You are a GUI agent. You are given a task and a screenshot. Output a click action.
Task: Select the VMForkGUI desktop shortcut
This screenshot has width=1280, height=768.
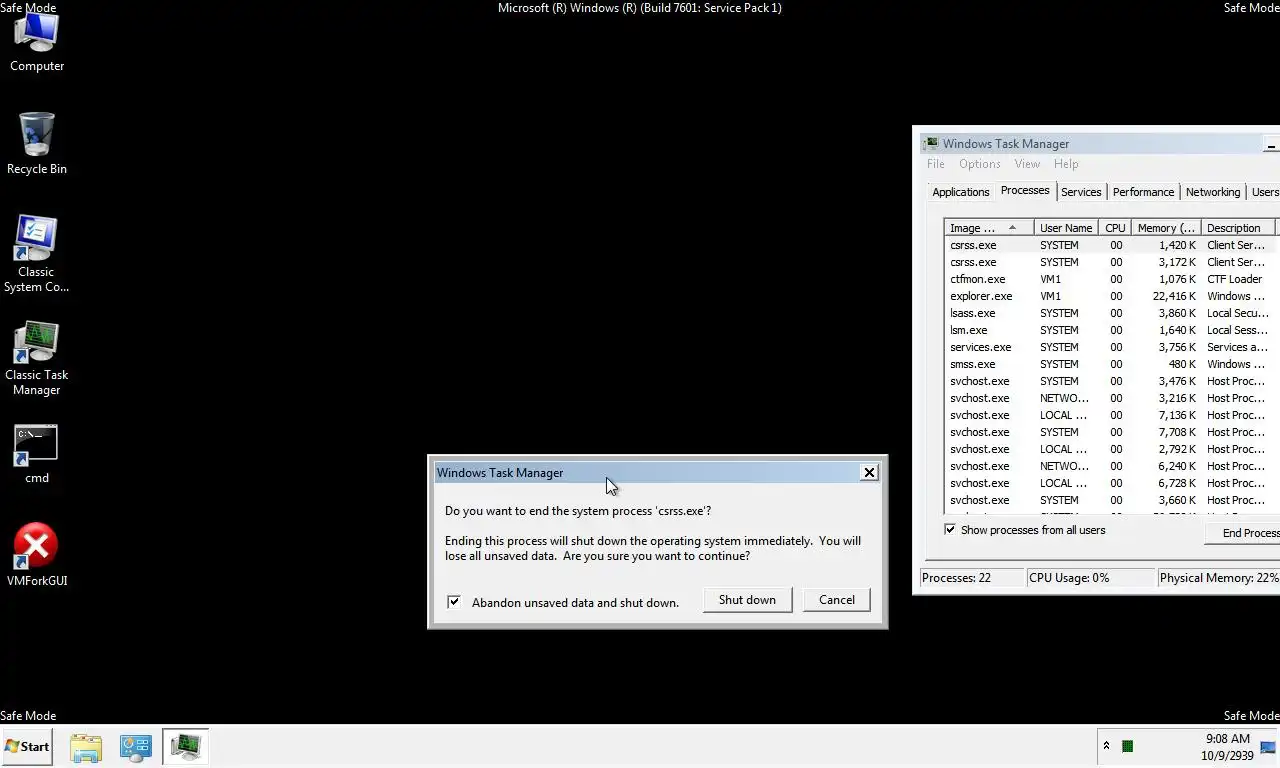(x=37, y=554)
